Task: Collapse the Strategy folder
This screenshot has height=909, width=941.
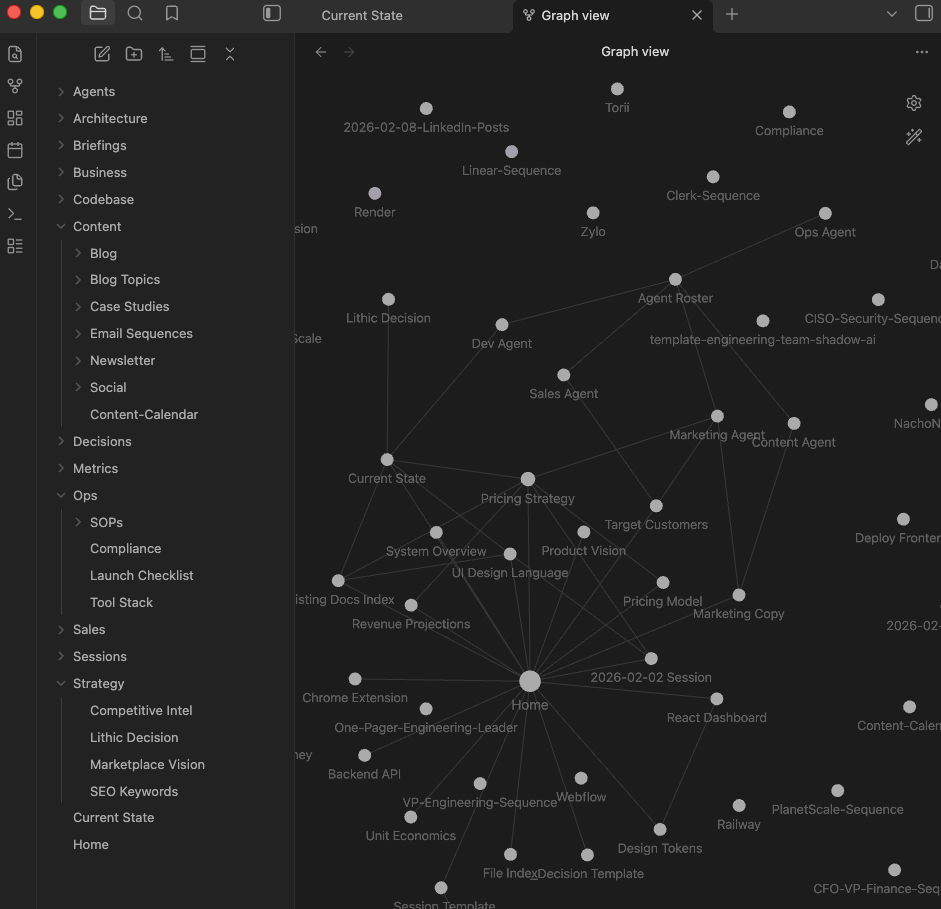Action: pos(98,684)
